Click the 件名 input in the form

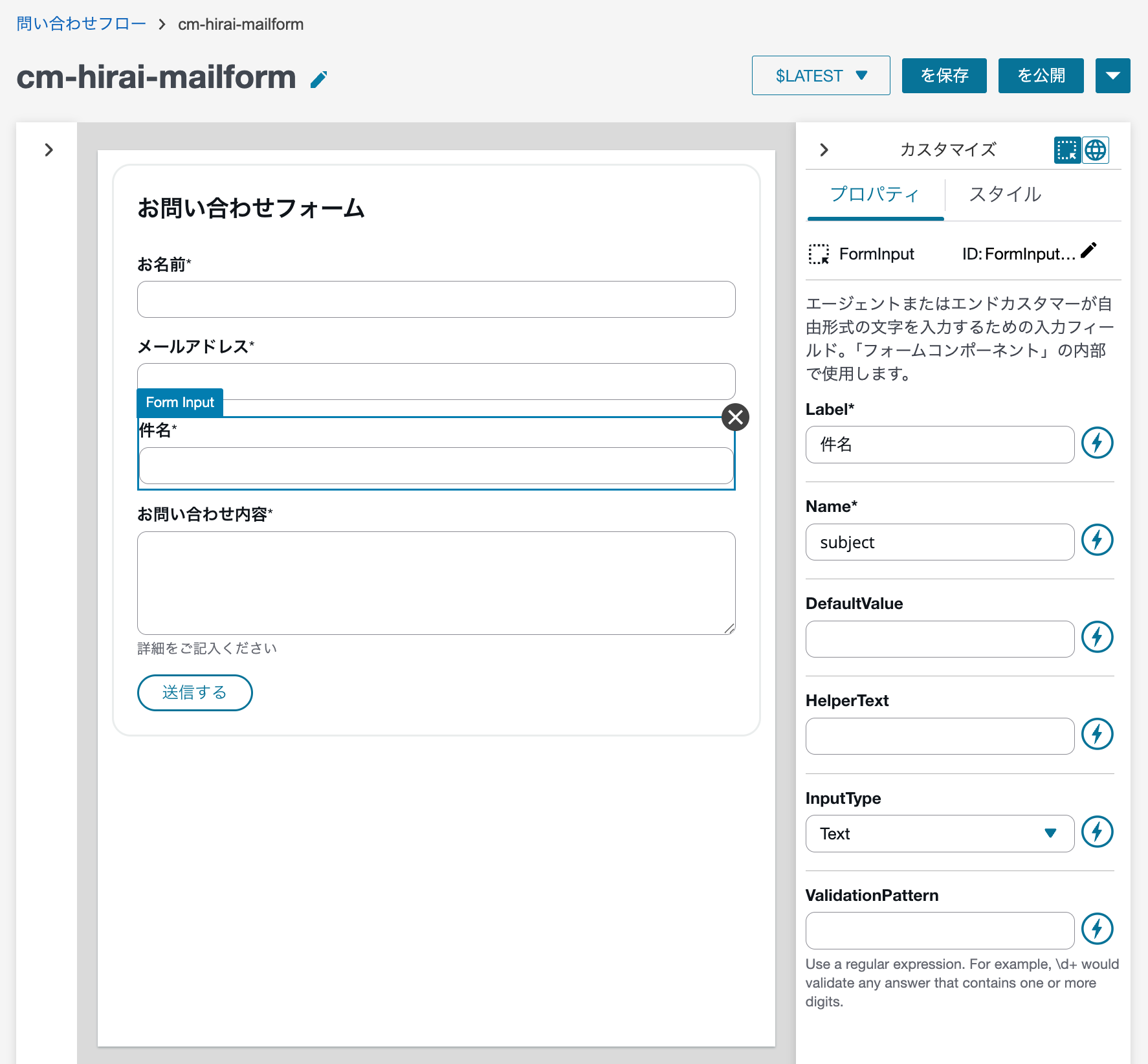[x=436, y=465]
